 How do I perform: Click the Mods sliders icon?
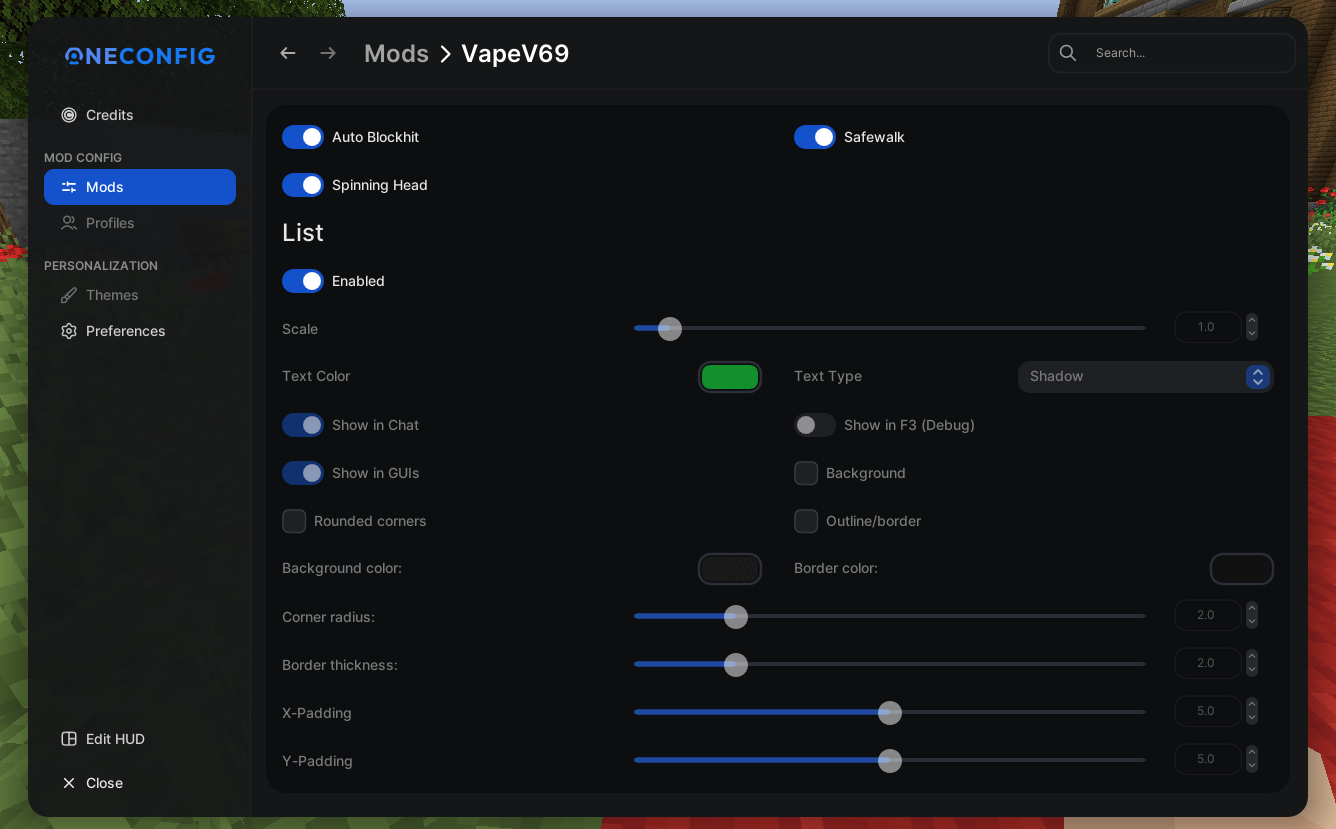click(x=69, y=187)
